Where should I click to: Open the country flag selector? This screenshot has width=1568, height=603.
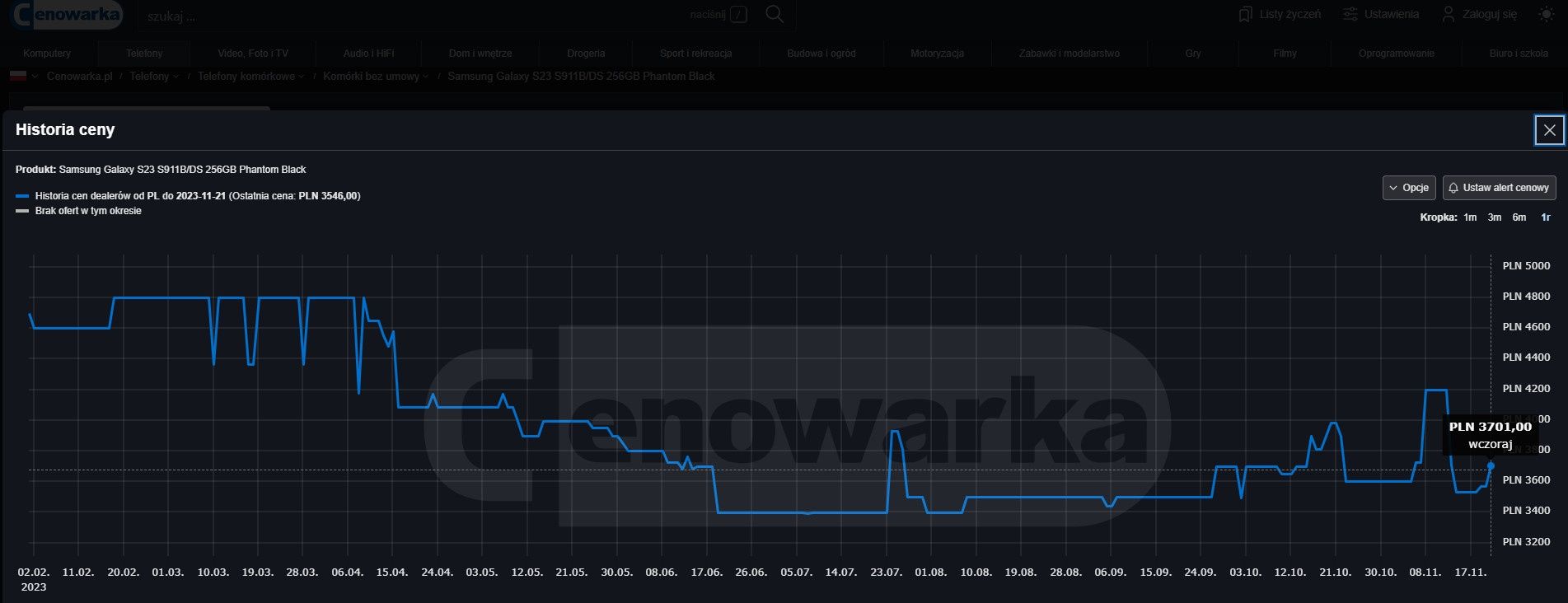[x=24, y=76]
